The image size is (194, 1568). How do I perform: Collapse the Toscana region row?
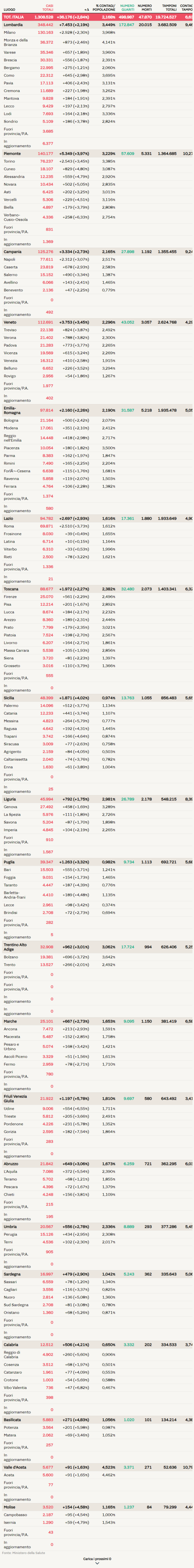(97, 589)
